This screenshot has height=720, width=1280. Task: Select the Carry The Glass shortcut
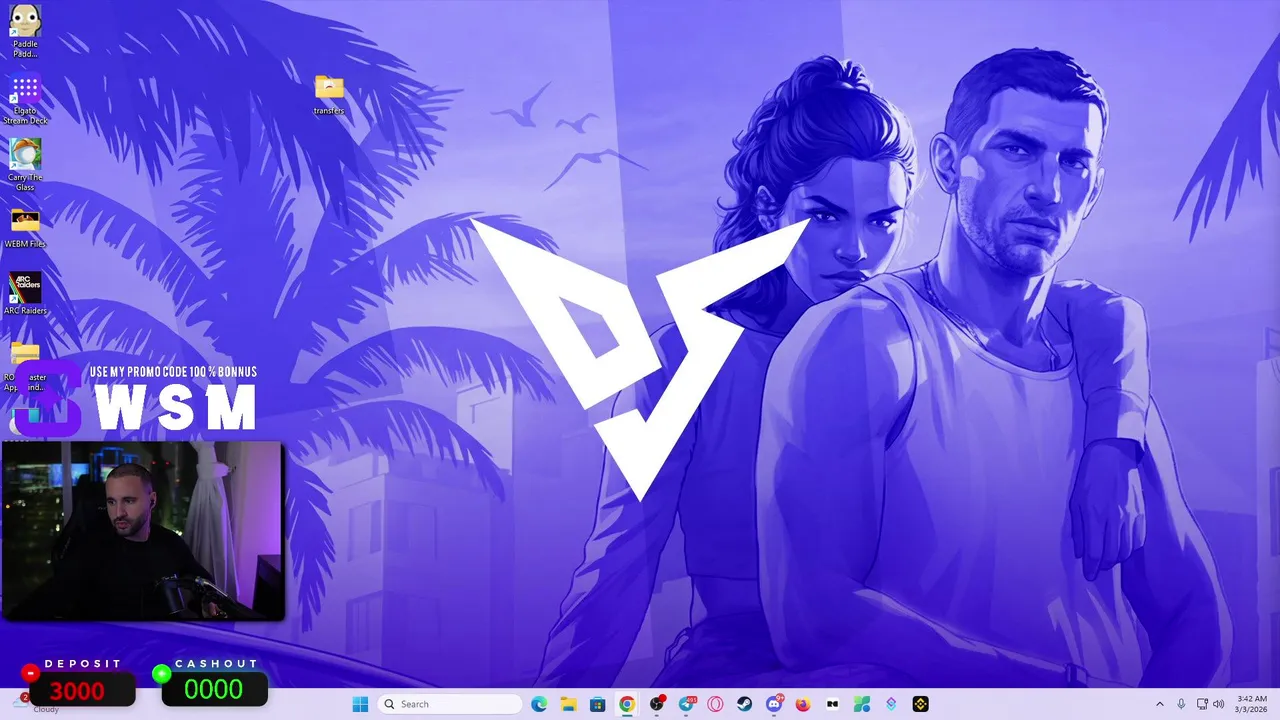[x=25, y=165]
